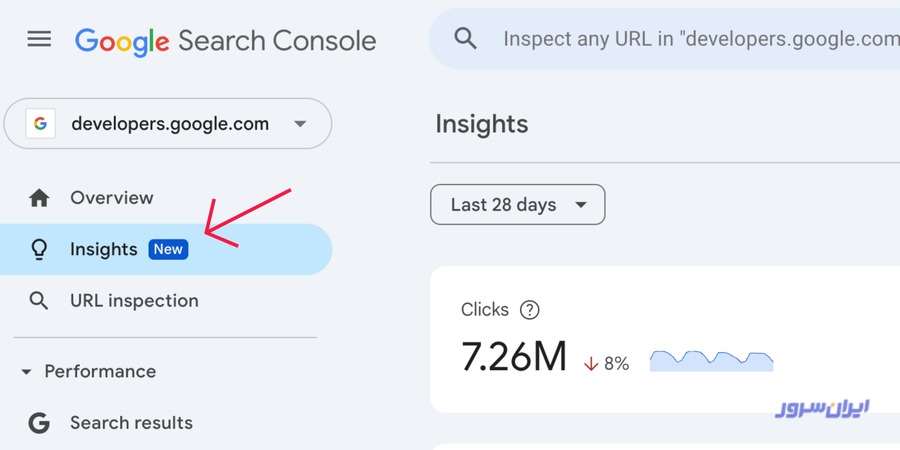The width and height of the screenshot is (900, 450).
Task: Click the Google G icon for Search results
Action: click(39, 423)
